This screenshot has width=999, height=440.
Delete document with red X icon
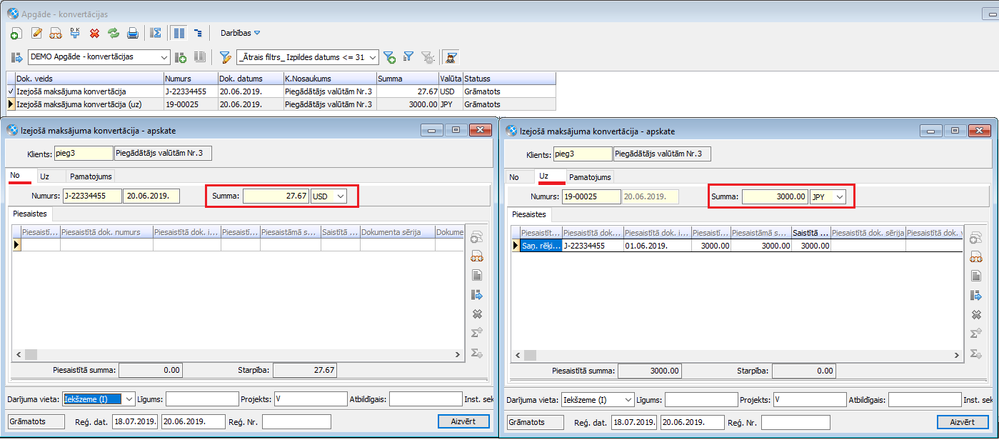point(94,32)
